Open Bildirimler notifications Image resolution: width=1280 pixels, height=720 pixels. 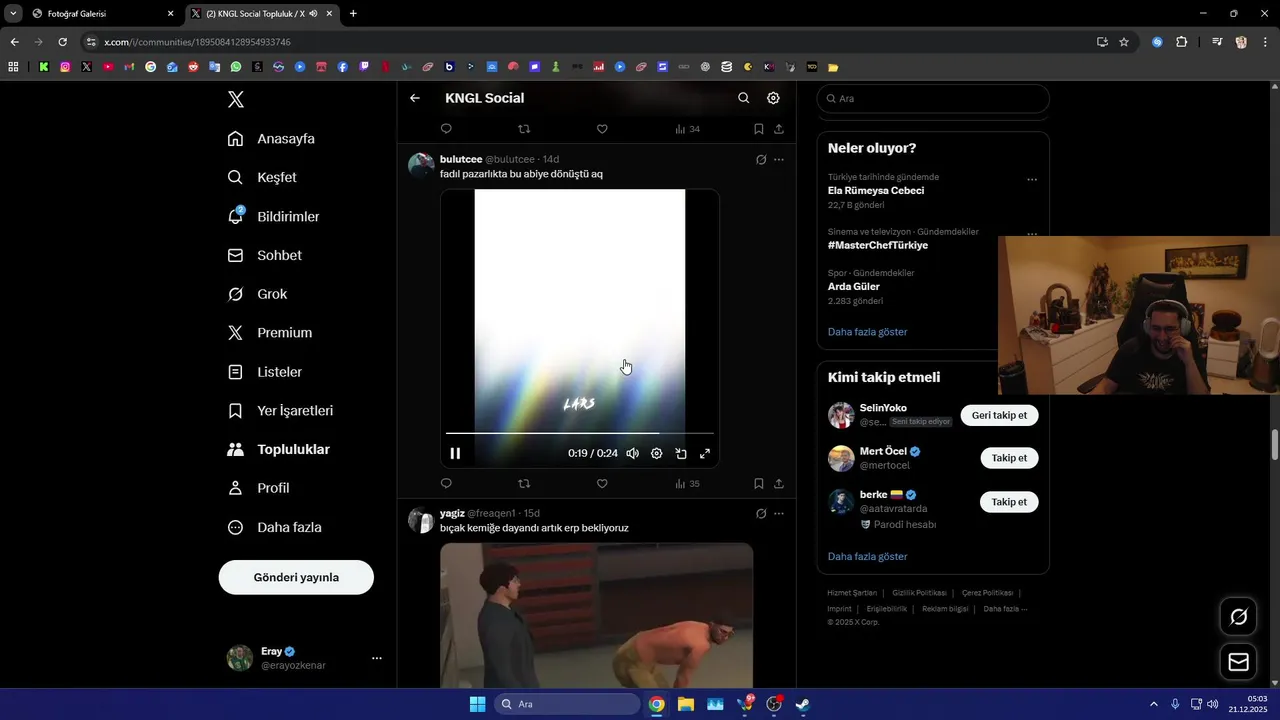(273, 216)
